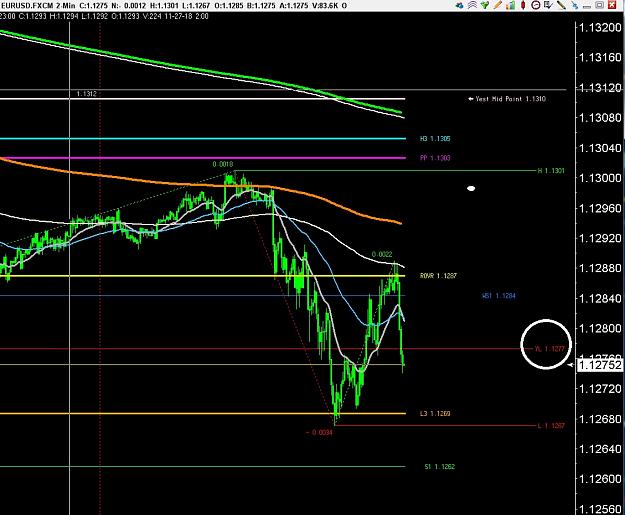
Task: Click the green filter funnel icon
Action: pyautogui.click(x=485, y=5)
